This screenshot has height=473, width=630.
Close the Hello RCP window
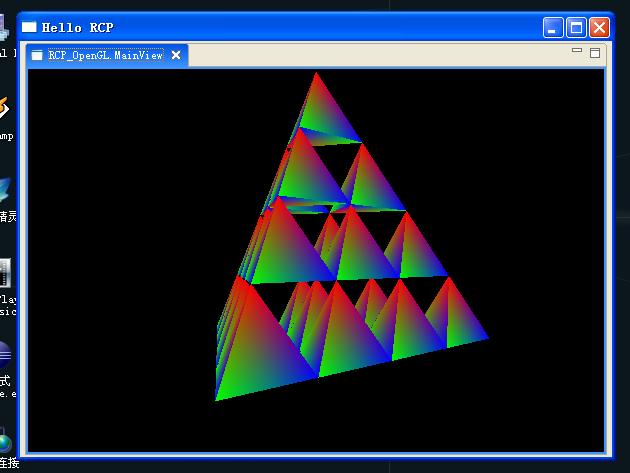click(x=599, y=28)
